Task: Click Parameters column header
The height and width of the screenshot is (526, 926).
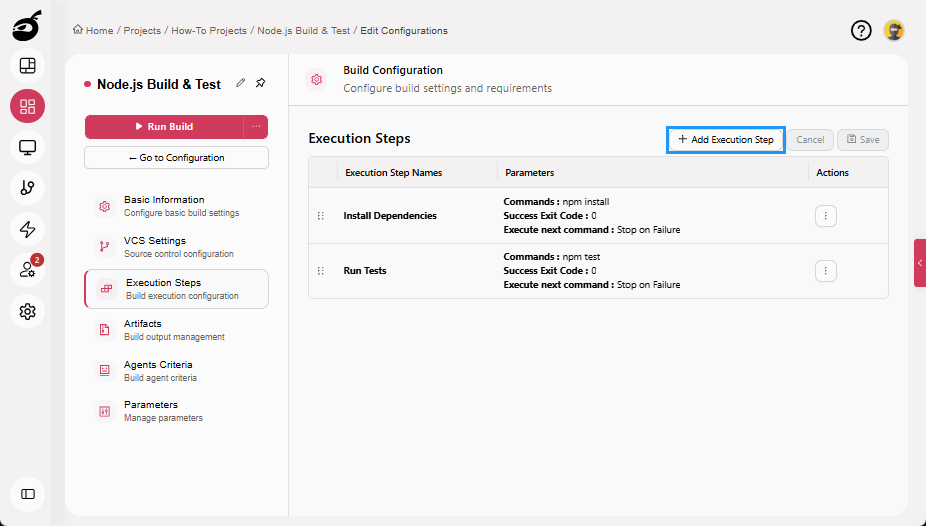Action: (x=529, y=172)
